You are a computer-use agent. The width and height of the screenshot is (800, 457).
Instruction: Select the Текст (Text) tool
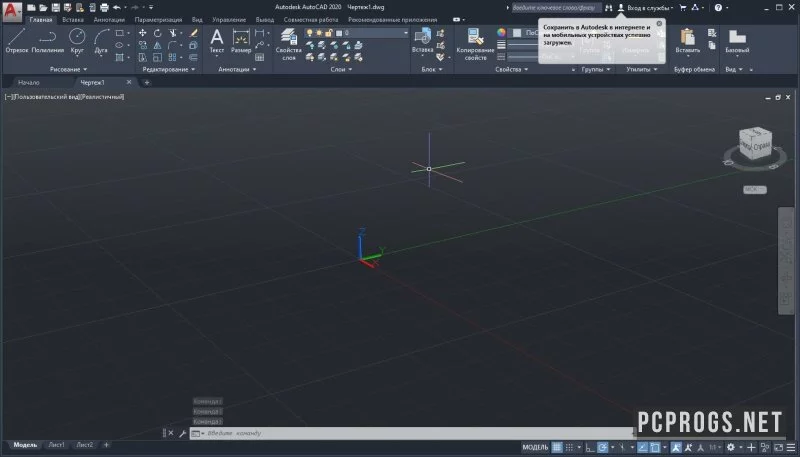pyautogui.click(x=217, y=41)
